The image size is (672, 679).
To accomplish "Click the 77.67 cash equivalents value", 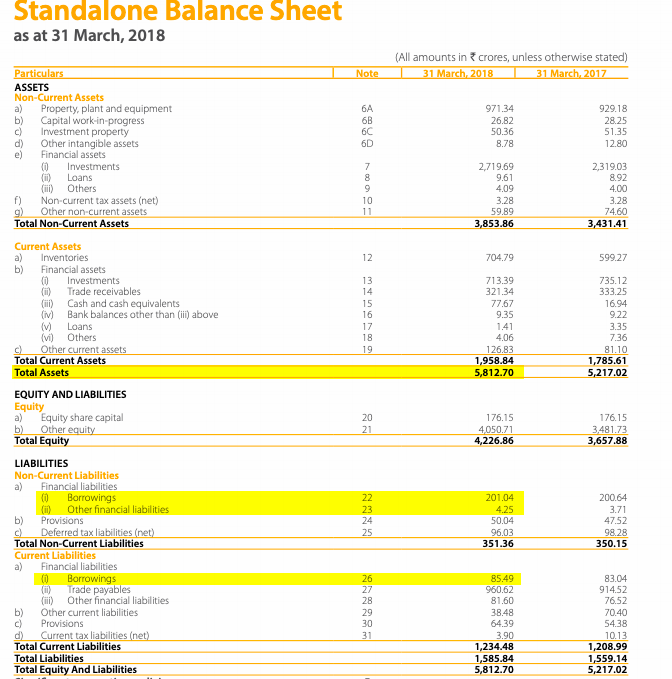I will click(x=502, y=304).
